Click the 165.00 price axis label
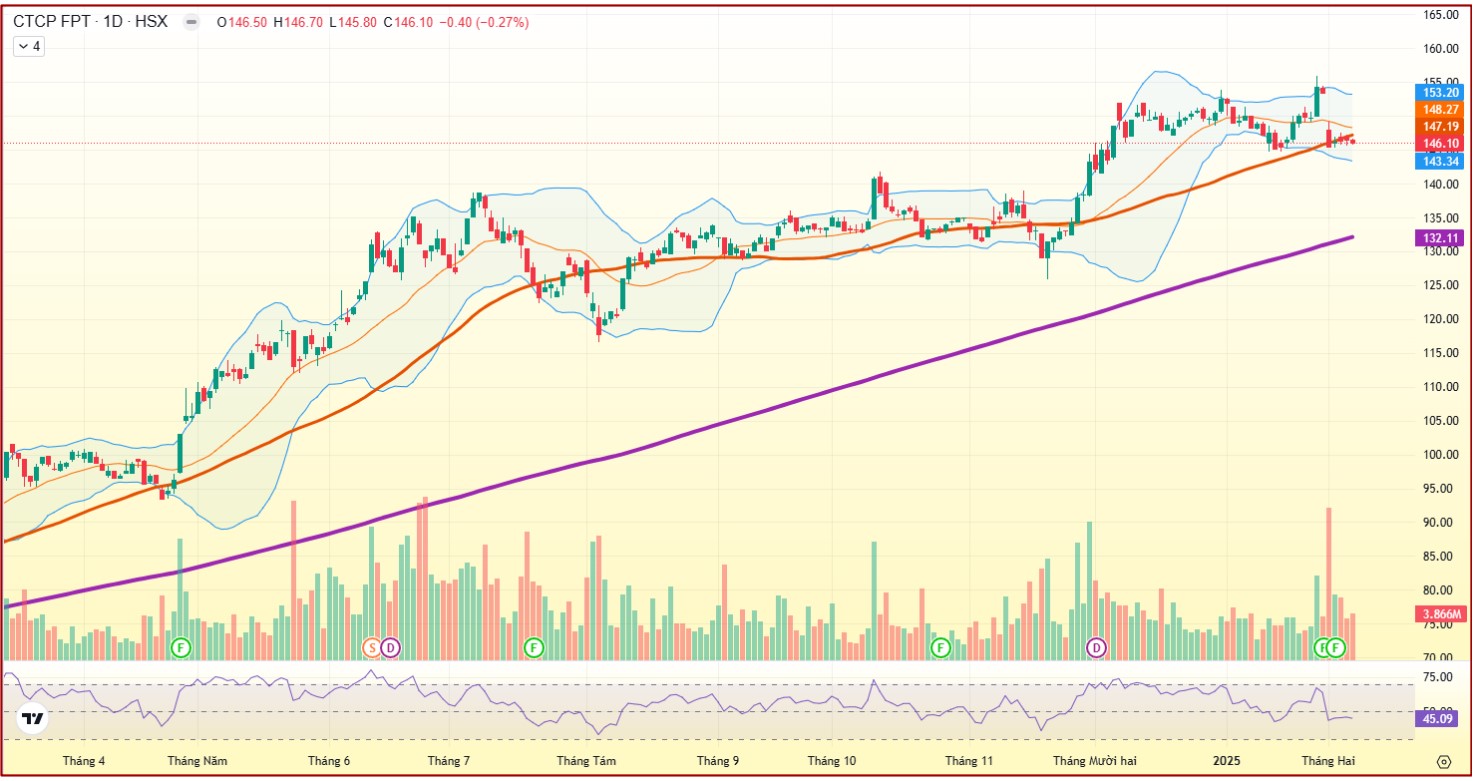 pyautogui.click(x=1442, y=15)
